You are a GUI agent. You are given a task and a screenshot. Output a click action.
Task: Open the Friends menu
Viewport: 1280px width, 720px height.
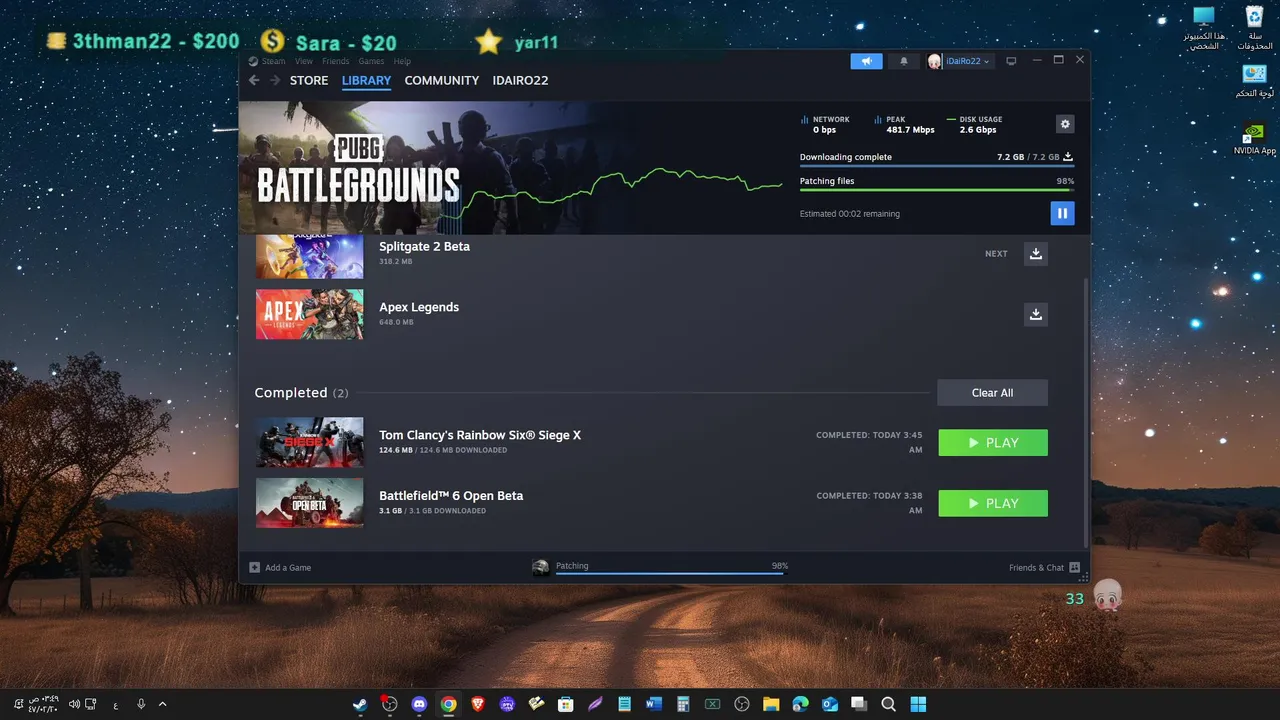[x=336, y=61]
